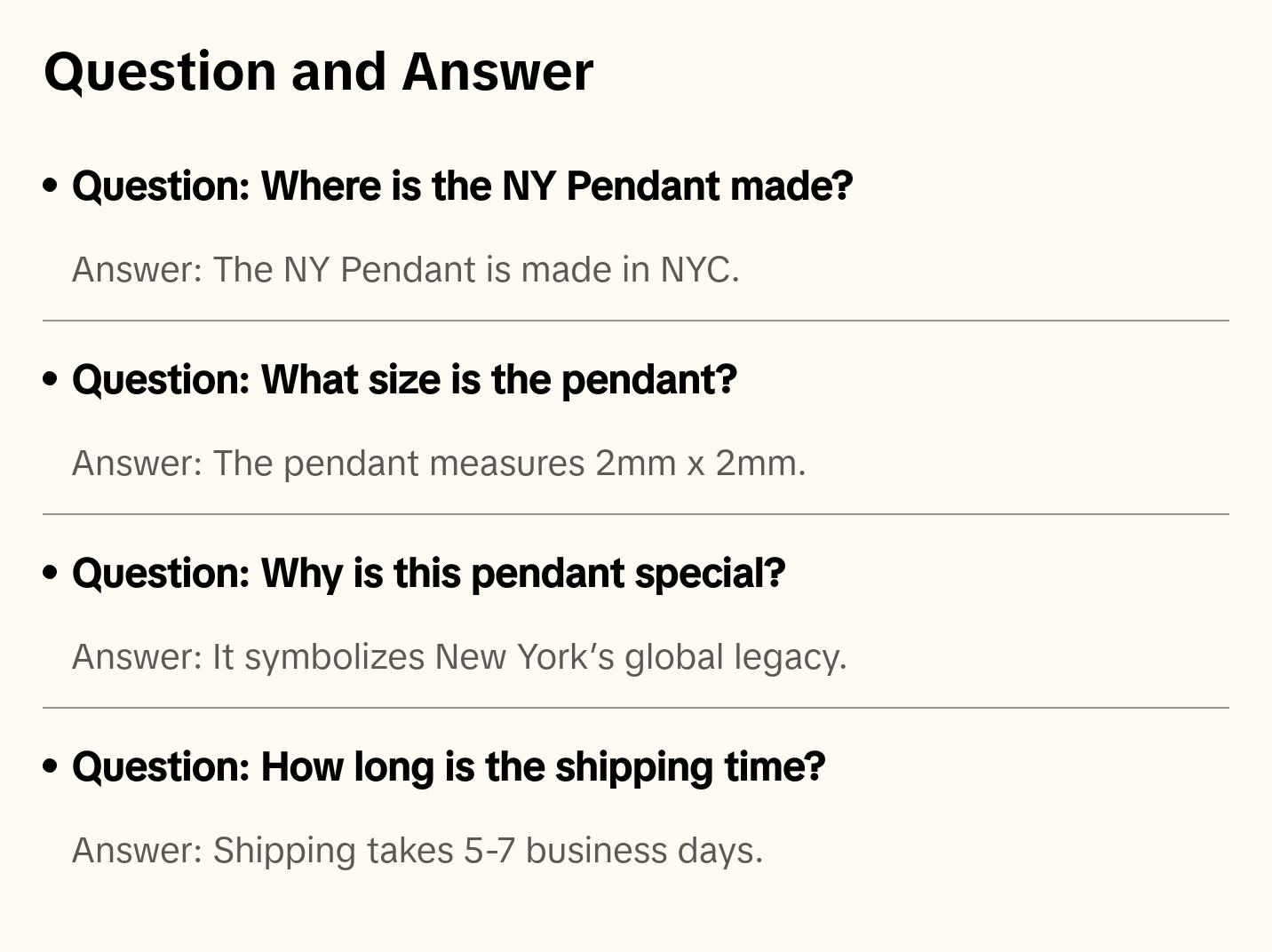Select the question "What size is the pendant?"
Screen dimensions: 1272x952
[x=404, y=380]
